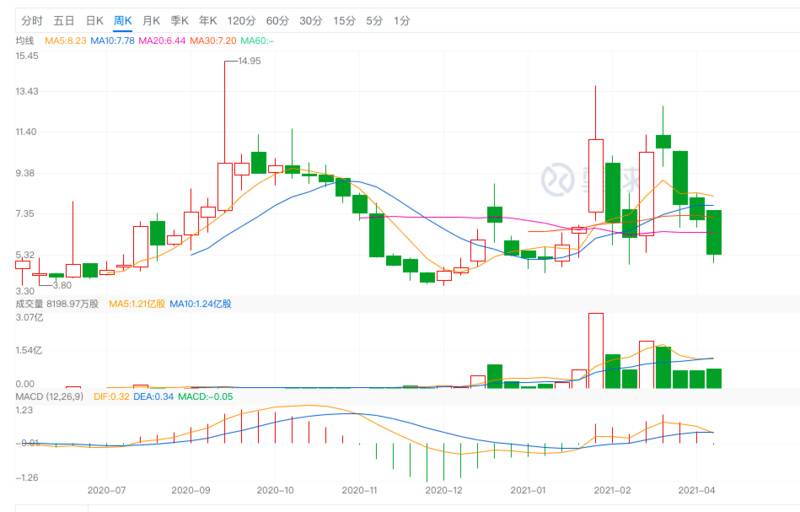Switch to 月K monthly chart
The image size is (800, 512).
[152, 20]
